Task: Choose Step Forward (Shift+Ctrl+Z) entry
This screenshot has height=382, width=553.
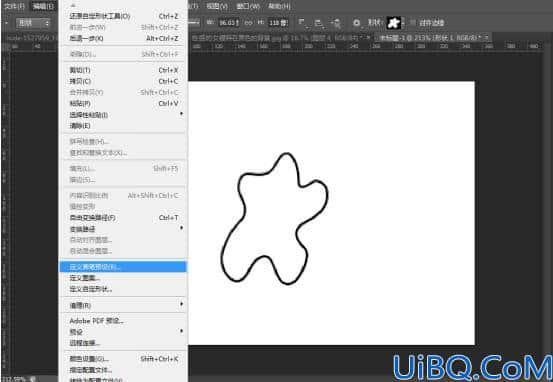Action: [x=123, y=27]
